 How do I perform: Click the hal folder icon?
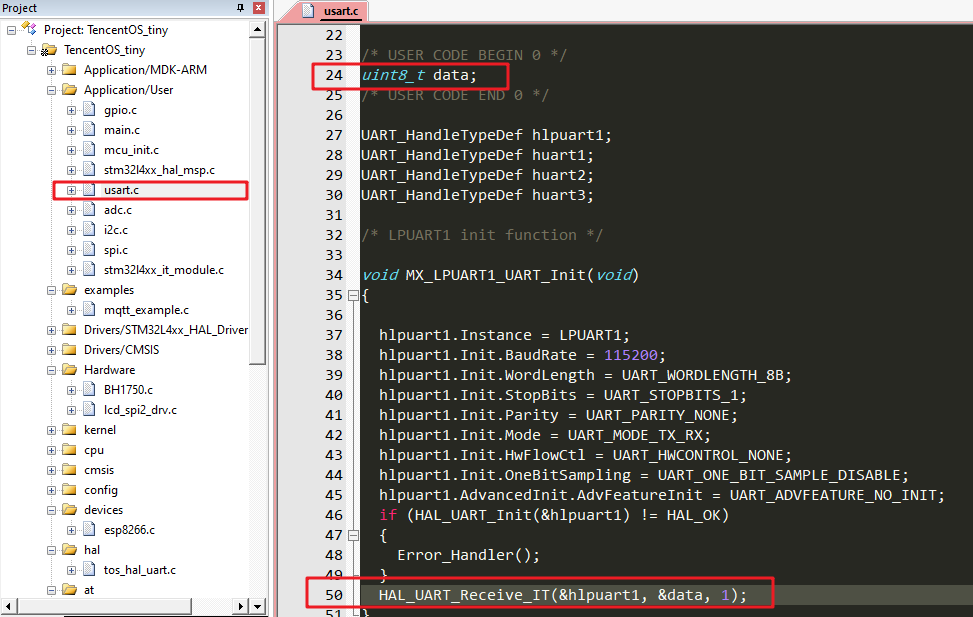[x=70, y=549]
